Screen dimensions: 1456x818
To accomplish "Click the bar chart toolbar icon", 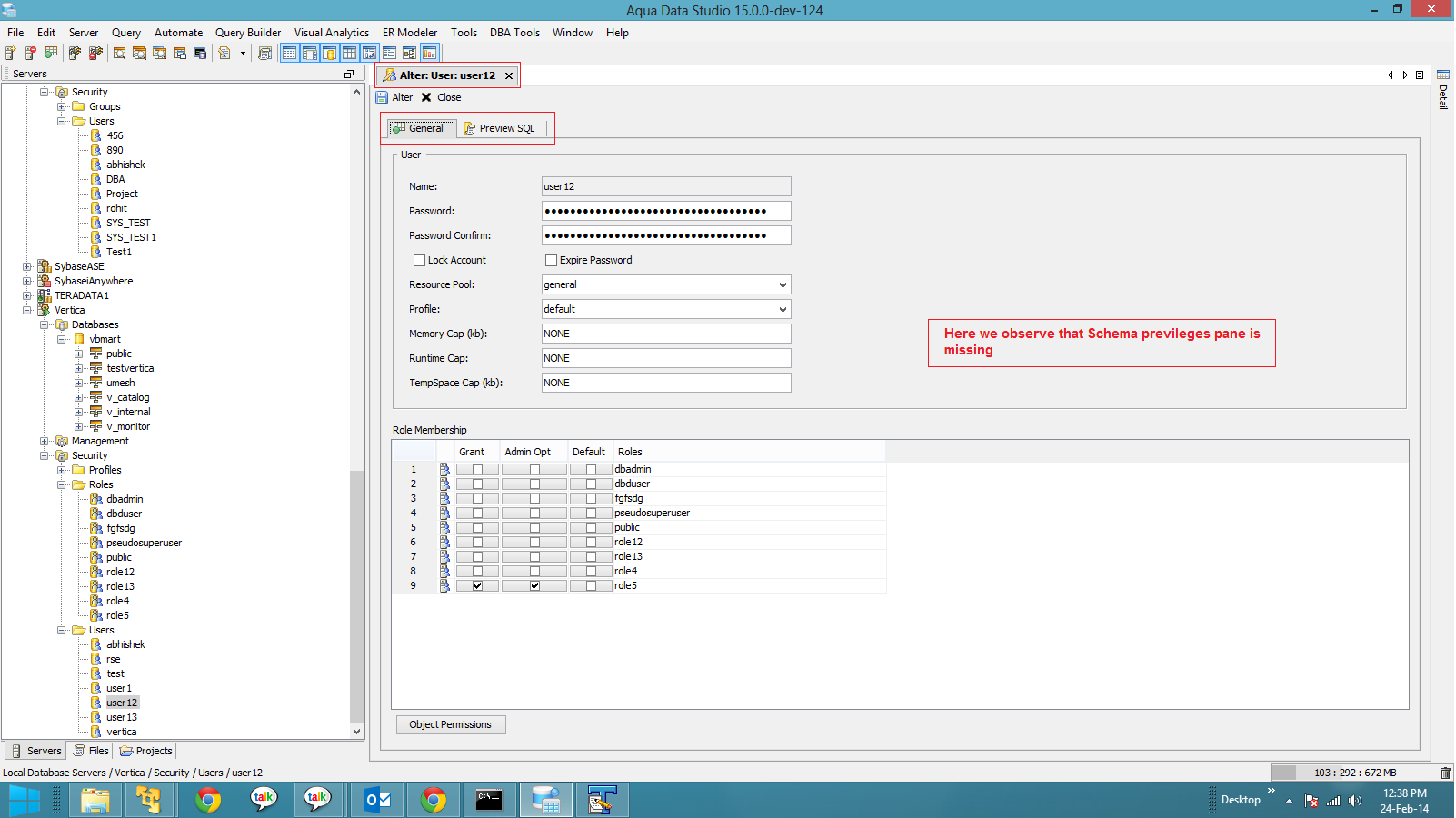I will pos(429,54).
